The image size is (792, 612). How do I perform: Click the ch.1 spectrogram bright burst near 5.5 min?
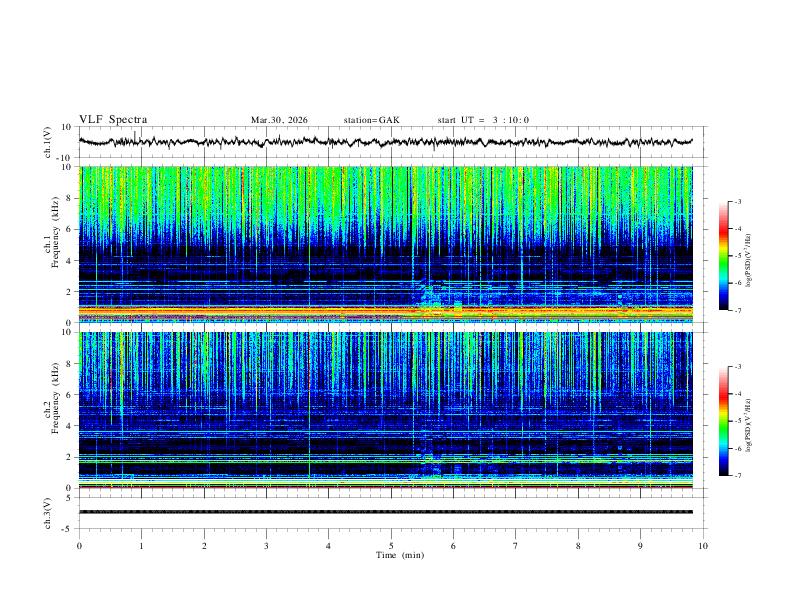coord(430,299)
